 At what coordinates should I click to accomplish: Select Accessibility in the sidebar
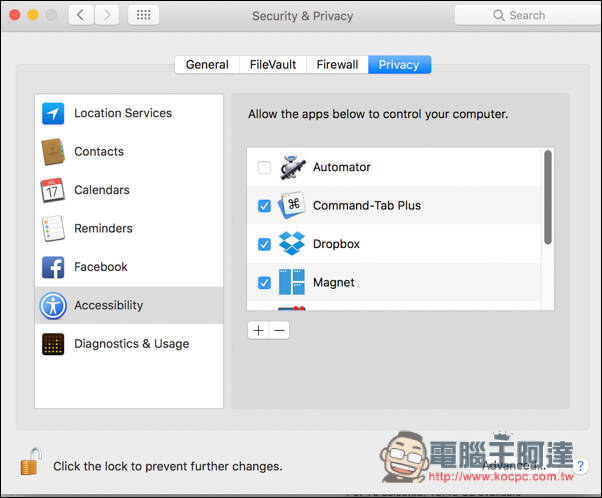[129, 305]
